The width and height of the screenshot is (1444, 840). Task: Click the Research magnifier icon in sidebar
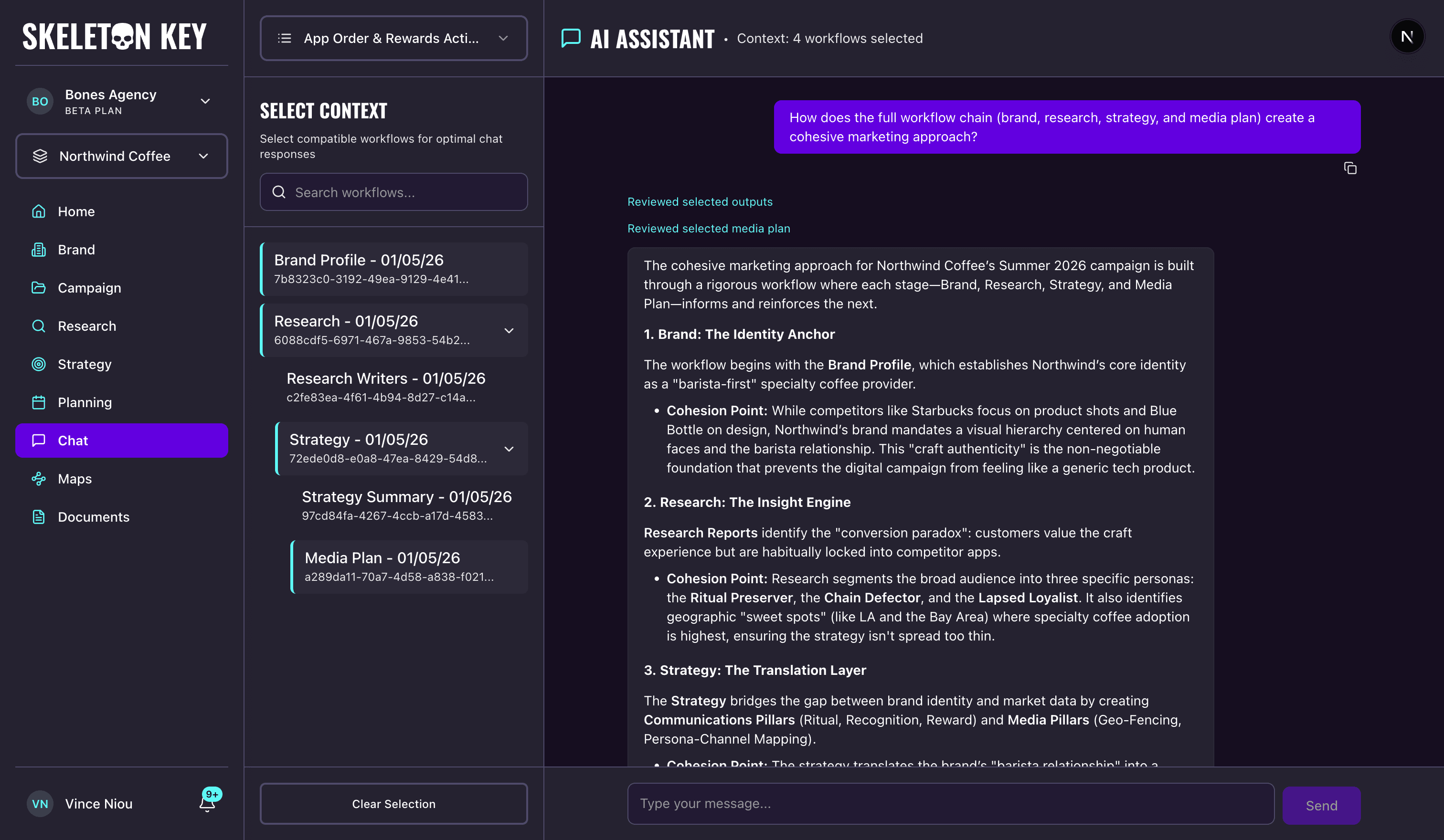(38, 326)
